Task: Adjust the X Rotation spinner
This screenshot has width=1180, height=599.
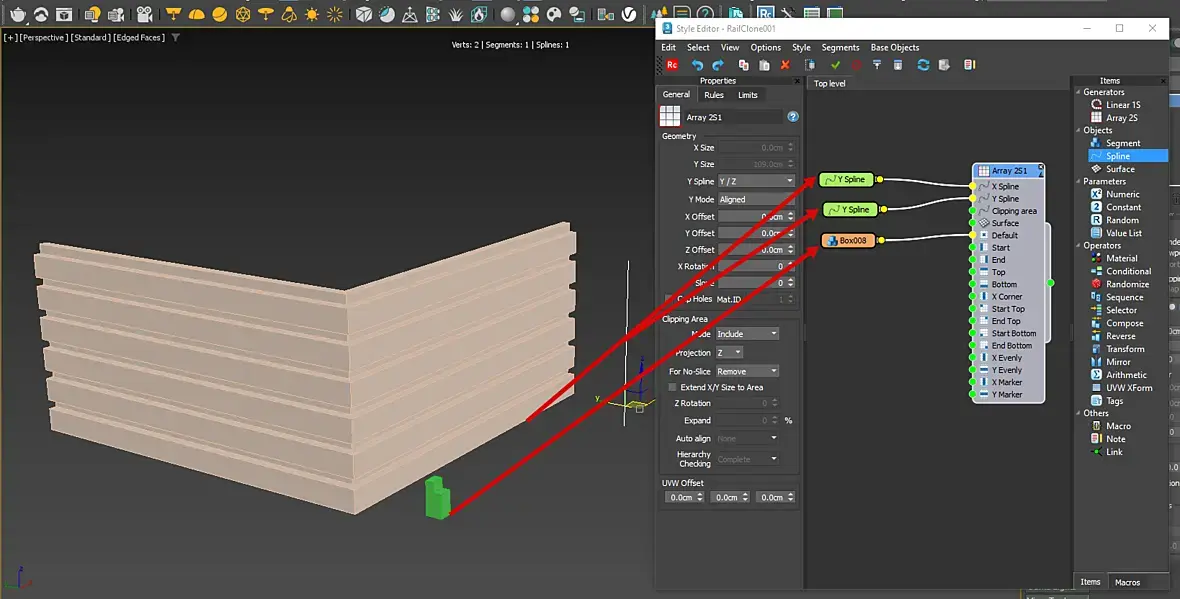Action: (790, 266)
